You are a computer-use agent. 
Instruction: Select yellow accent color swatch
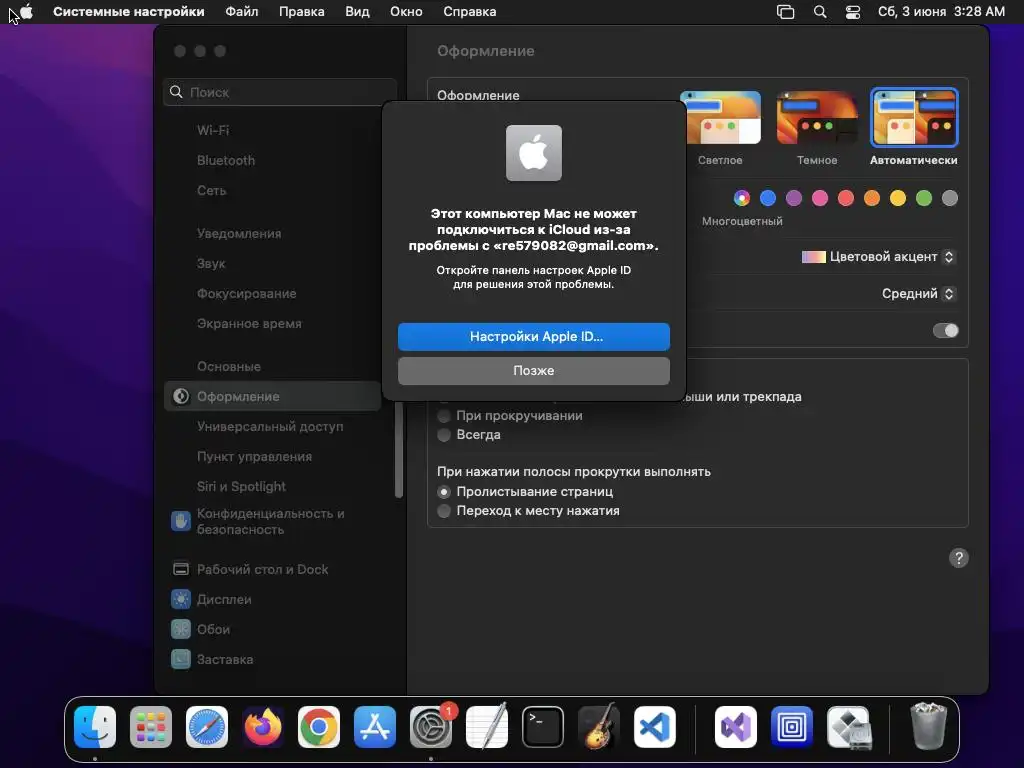click(898, 198)
